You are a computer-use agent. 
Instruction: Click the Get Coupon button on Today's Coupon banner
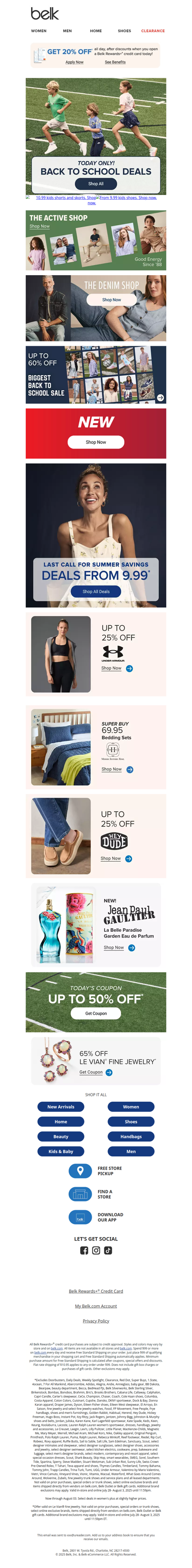pos(96,1013)
